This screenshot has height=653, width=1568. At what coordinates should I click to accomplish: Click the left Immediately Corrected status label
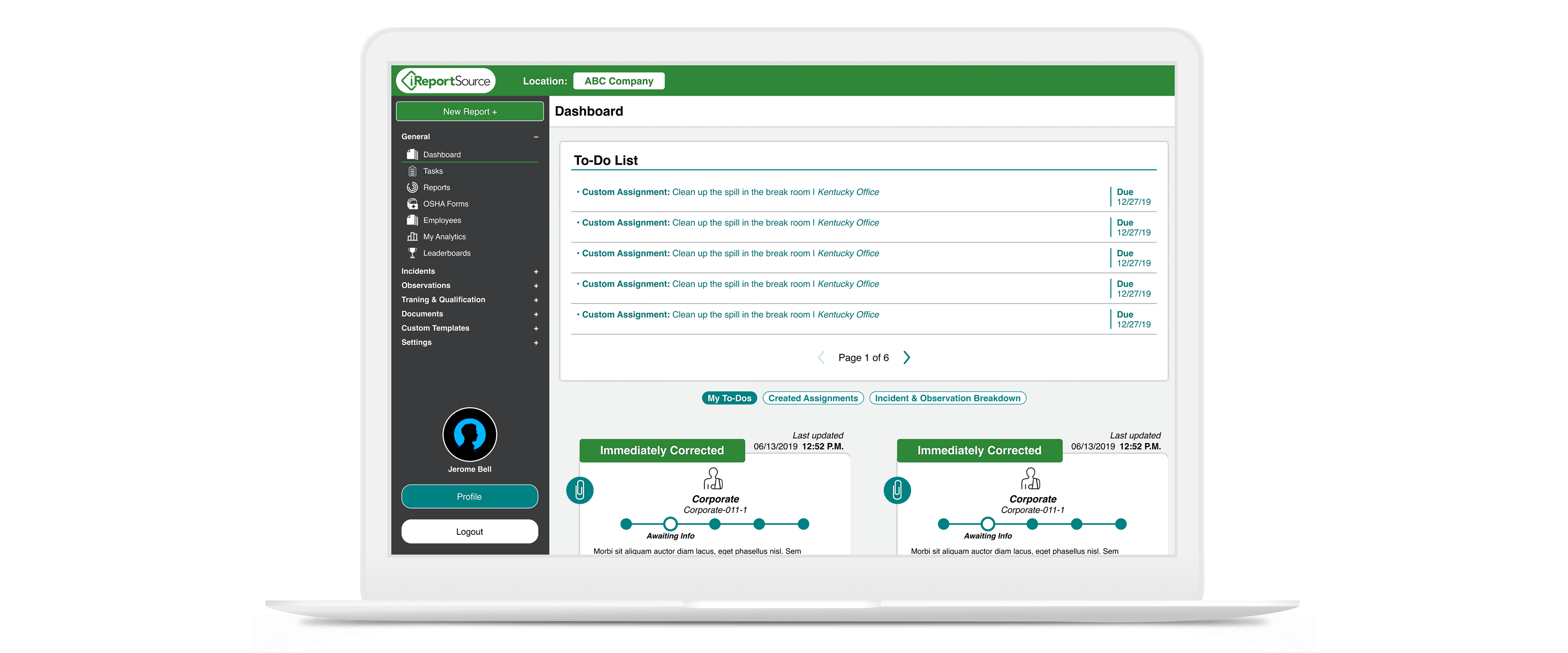coord(661,450)
